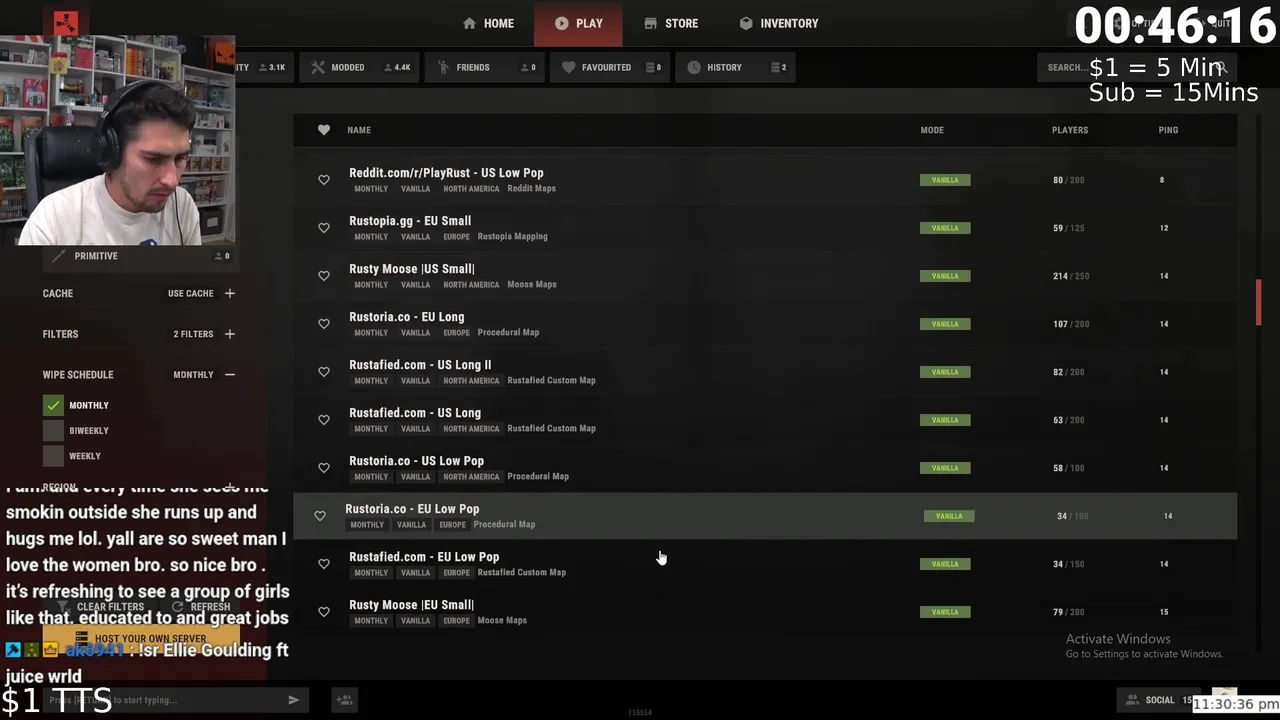Image resolution: width=1280 pixels, height=720 pixels.
Task: Expand the CACHE section plus
Action: [230, 293]
